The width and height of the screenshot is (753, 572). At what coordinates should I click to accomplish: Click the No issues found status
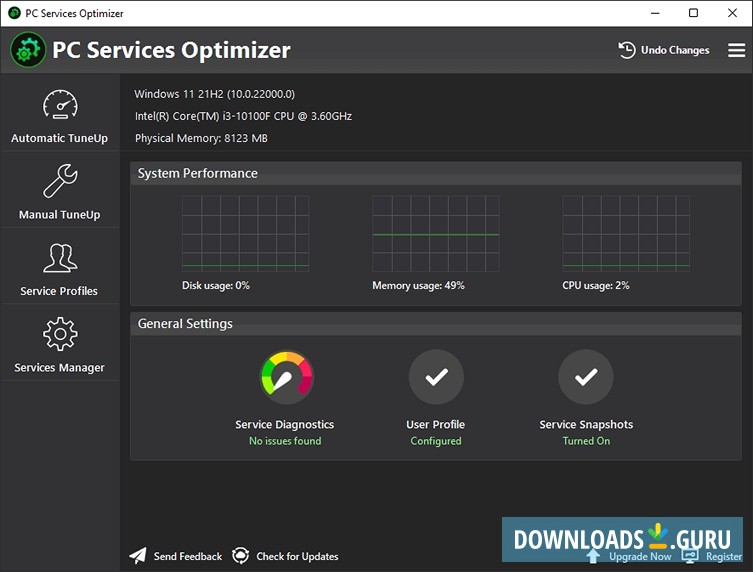click(285, 441)
